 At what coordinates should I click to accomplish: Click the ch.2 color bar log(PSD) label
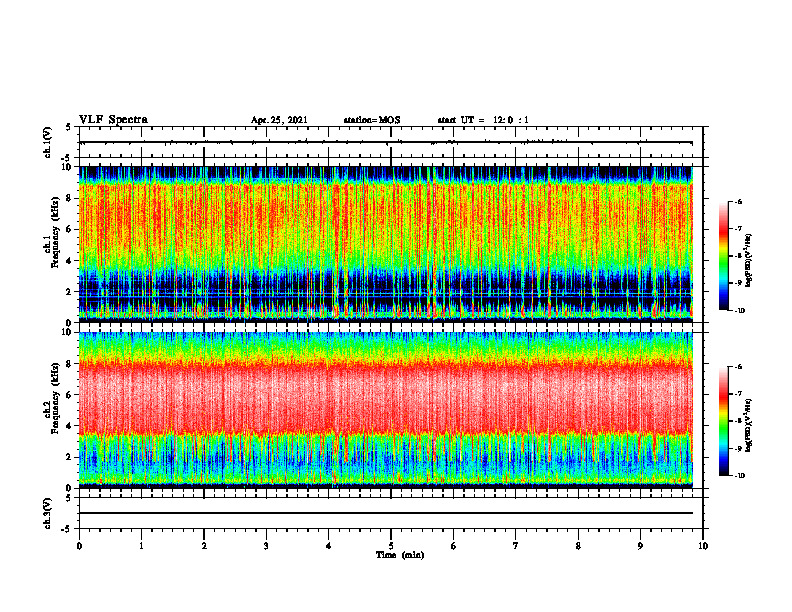748,425
